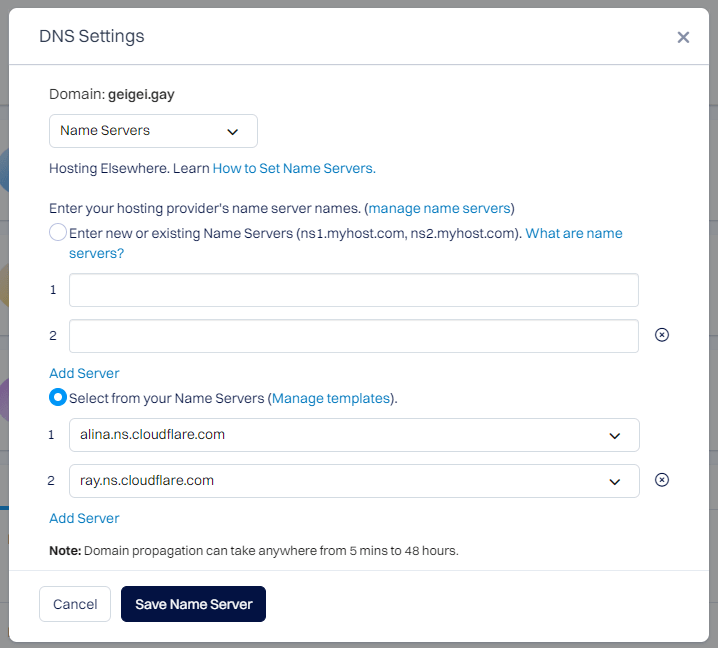Viewport: 718px width, 648px height.
Task: Open the 'manage name servers' link
Action: (440, 208)
